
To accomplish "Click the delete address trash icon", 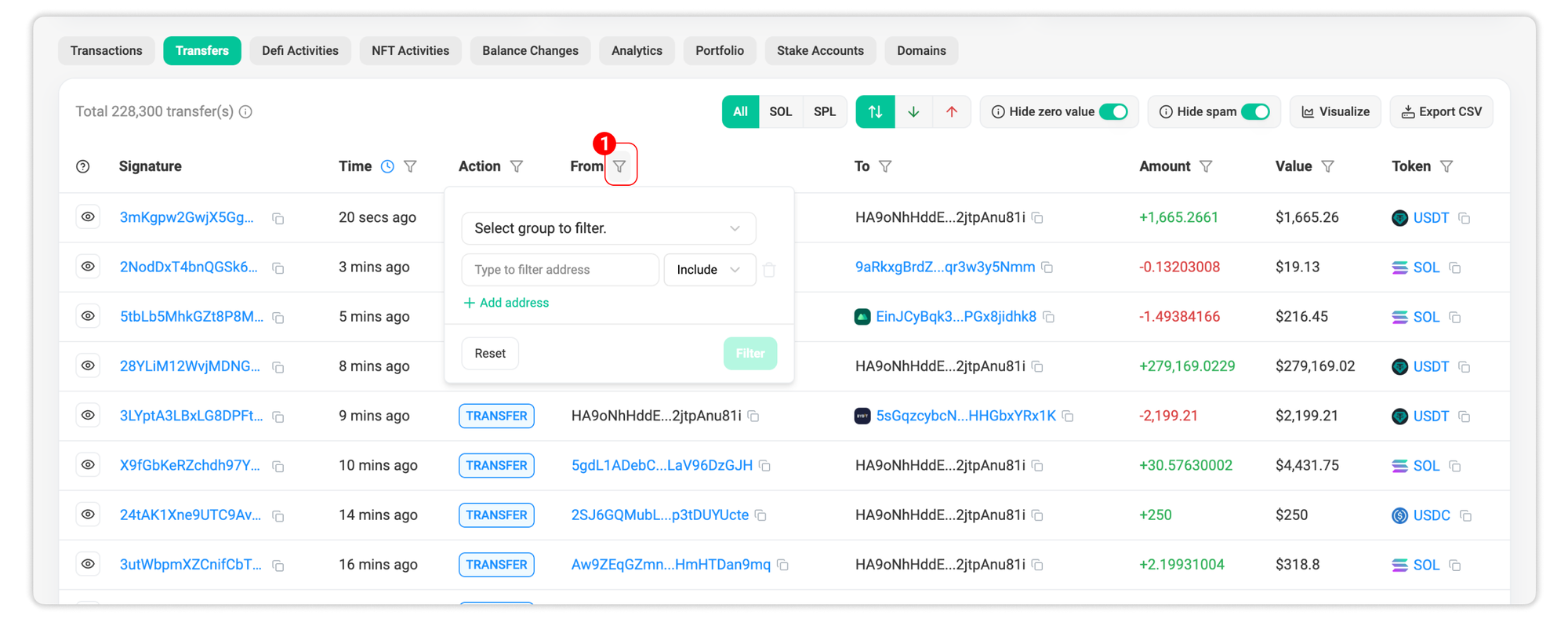I will [x=769, y=270].
